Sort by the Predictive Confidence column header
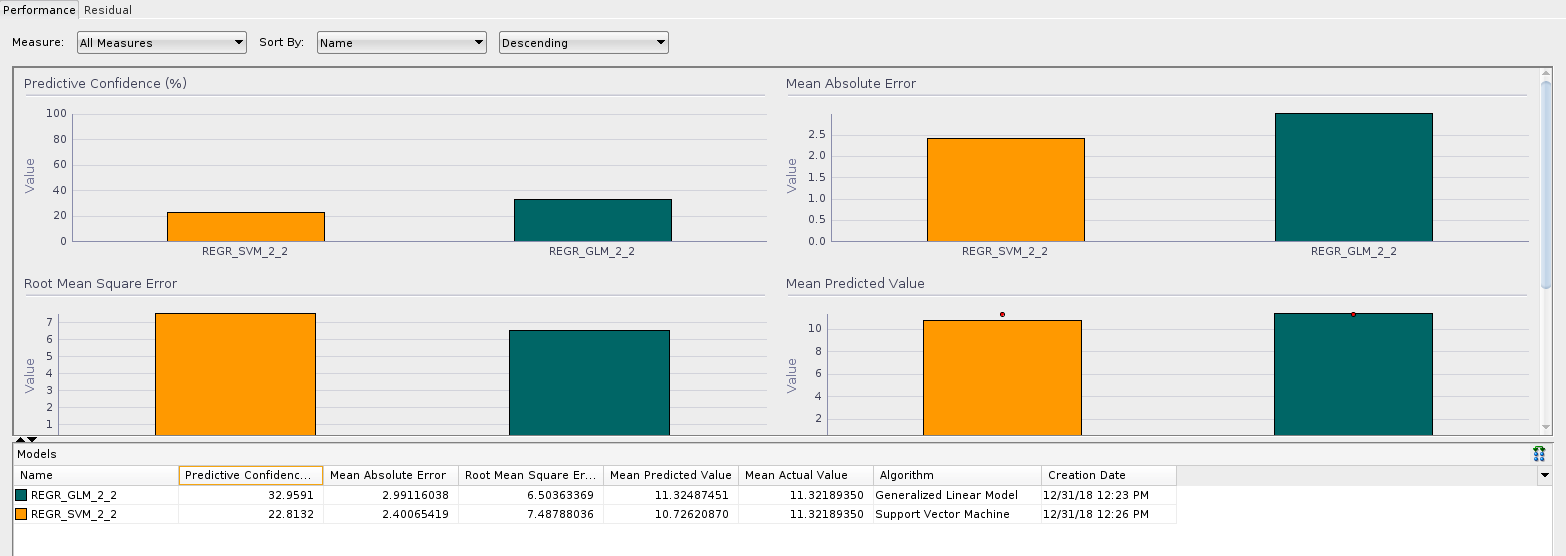The height and width of the screenshot is (556, 1566). [250, 475]
